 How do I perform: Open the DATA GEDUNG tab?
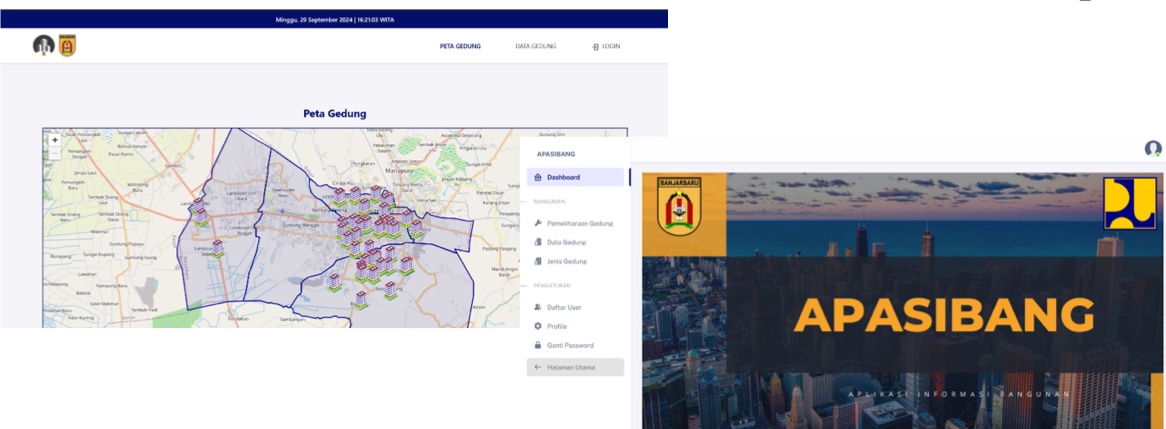point(535,46)
